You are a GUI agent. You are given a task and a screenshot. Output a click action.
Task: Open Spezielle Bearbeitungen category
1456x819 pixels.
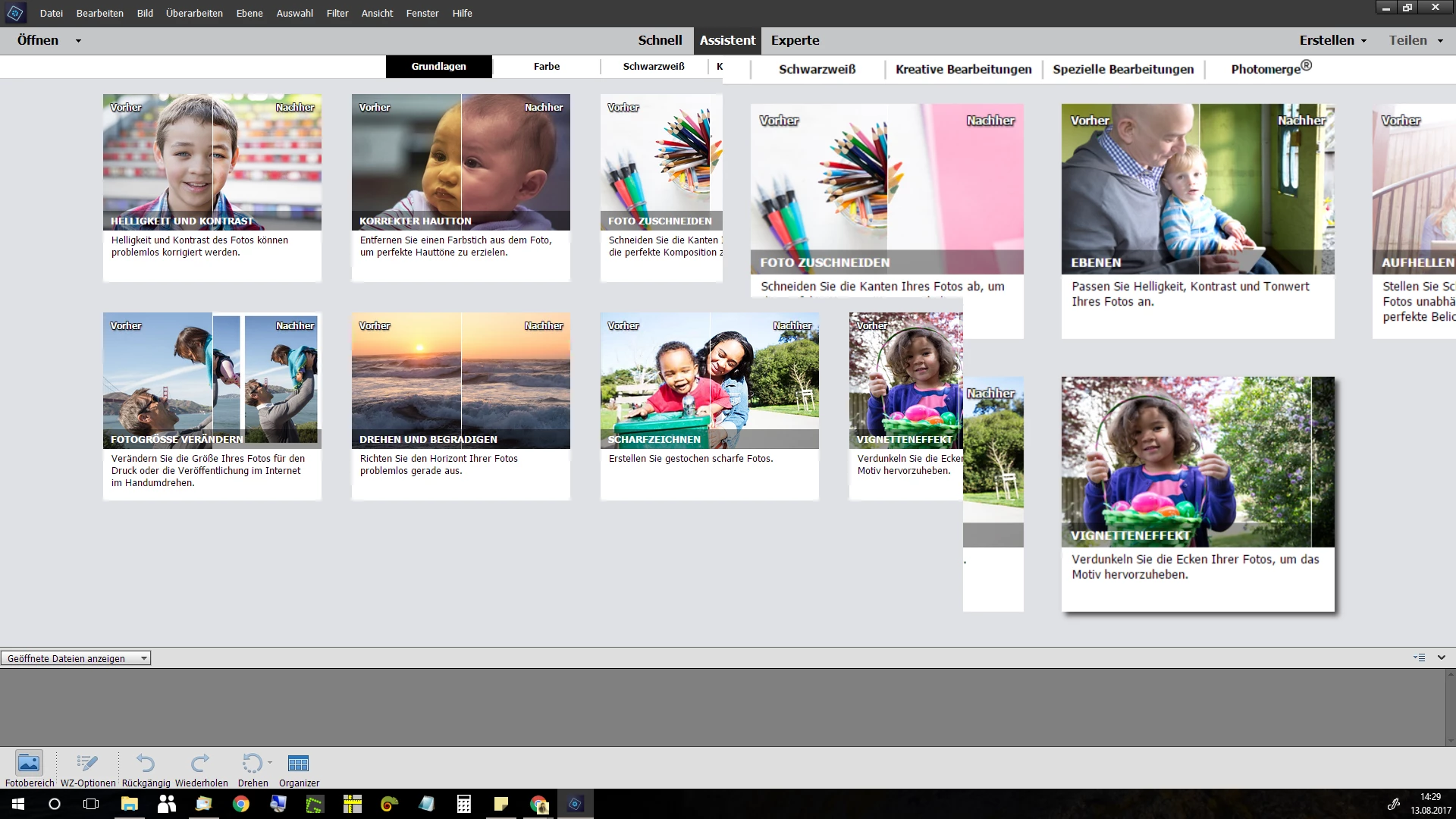pos(1123,69)
